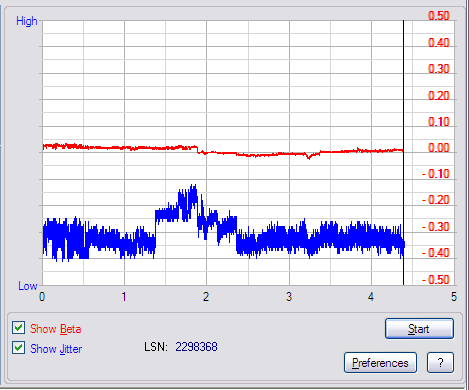
Task: Click the blue Show Jitter label text
Action: pyautogui.click(x=56, y=349)
